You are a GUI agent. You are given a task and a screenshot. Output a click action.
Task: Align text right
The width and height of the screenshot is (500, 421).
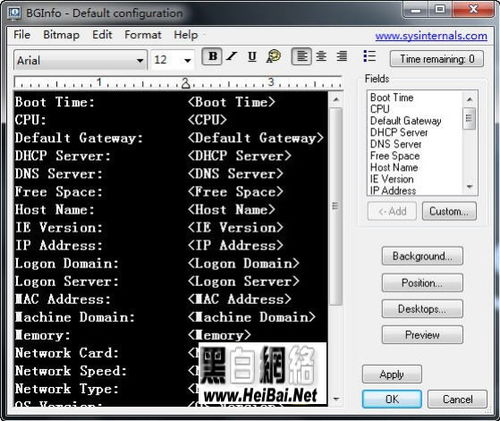(342, 57)
